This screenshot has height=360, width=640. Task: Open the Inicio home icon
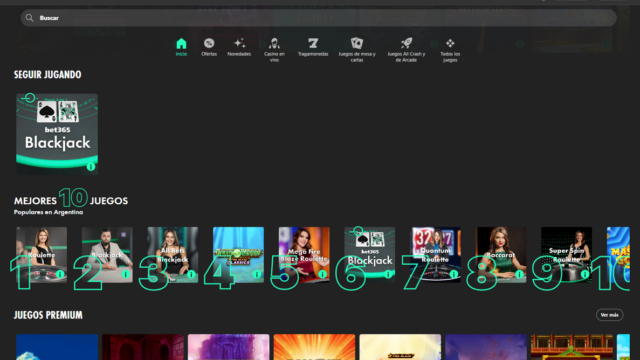181,43
